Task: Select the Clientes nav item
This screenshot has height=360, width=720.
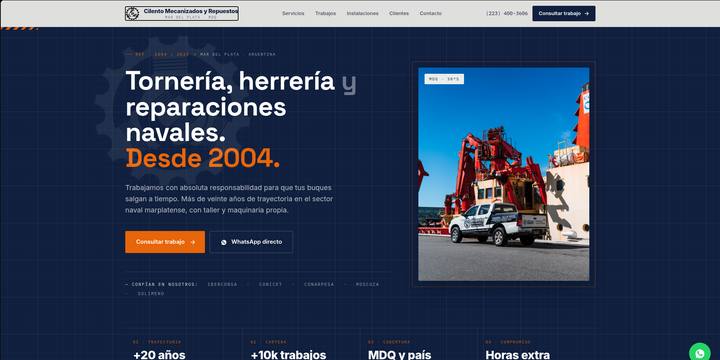Action: [x=399, y=13]
